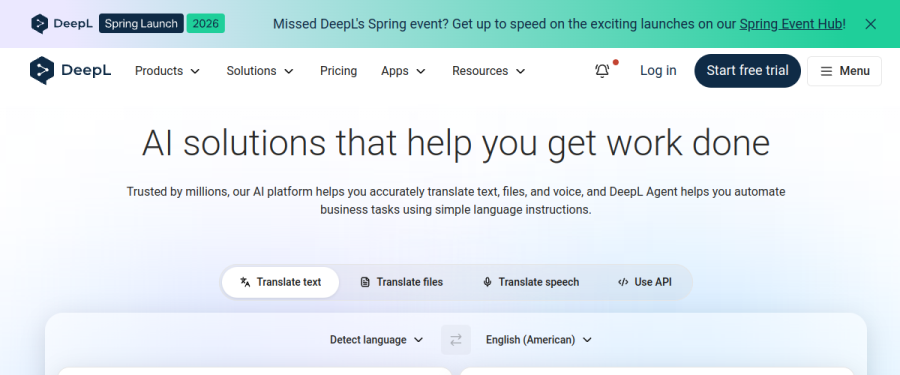900x375 pixels.
Task: Click the text Missed DeepL's Spring event?
Action: [360, 24]
